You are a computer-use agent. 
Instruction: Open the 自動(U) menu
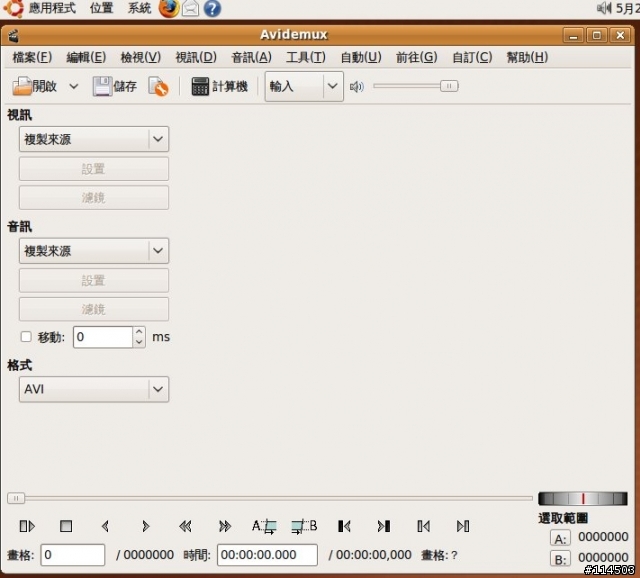361,57
